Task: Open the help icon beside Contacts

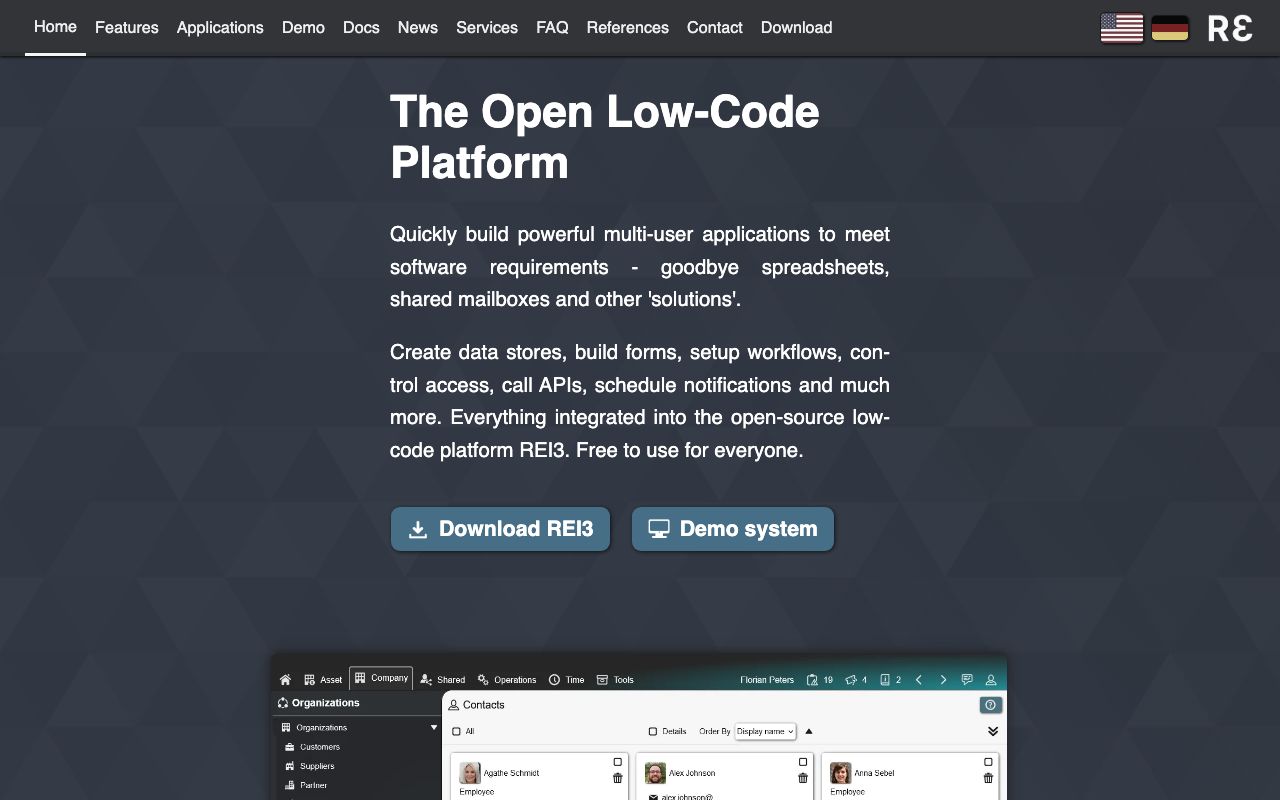Action: pyautogui.click(x=991, y=705)
